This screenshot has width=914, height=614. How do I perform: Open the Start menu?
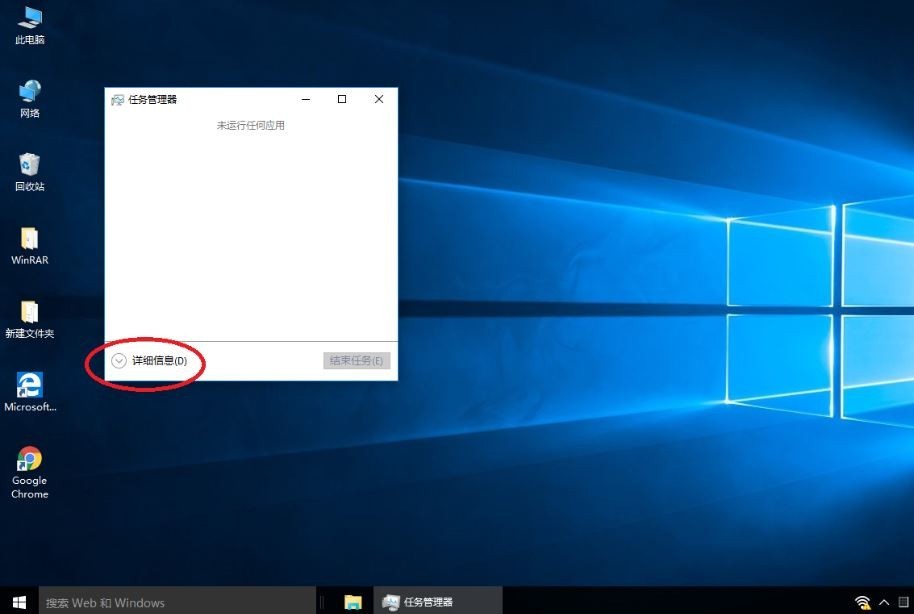pos(18,601)
